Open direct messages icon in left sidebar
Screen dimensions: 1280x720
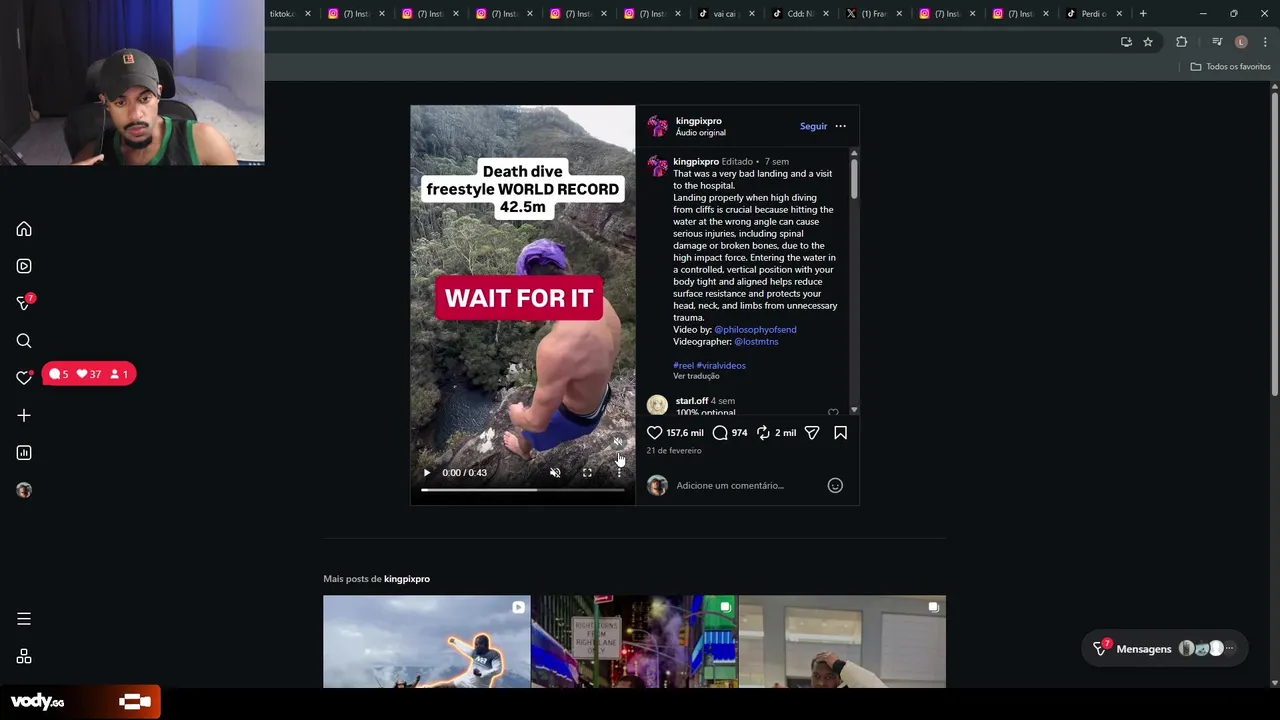coord(24,303)
